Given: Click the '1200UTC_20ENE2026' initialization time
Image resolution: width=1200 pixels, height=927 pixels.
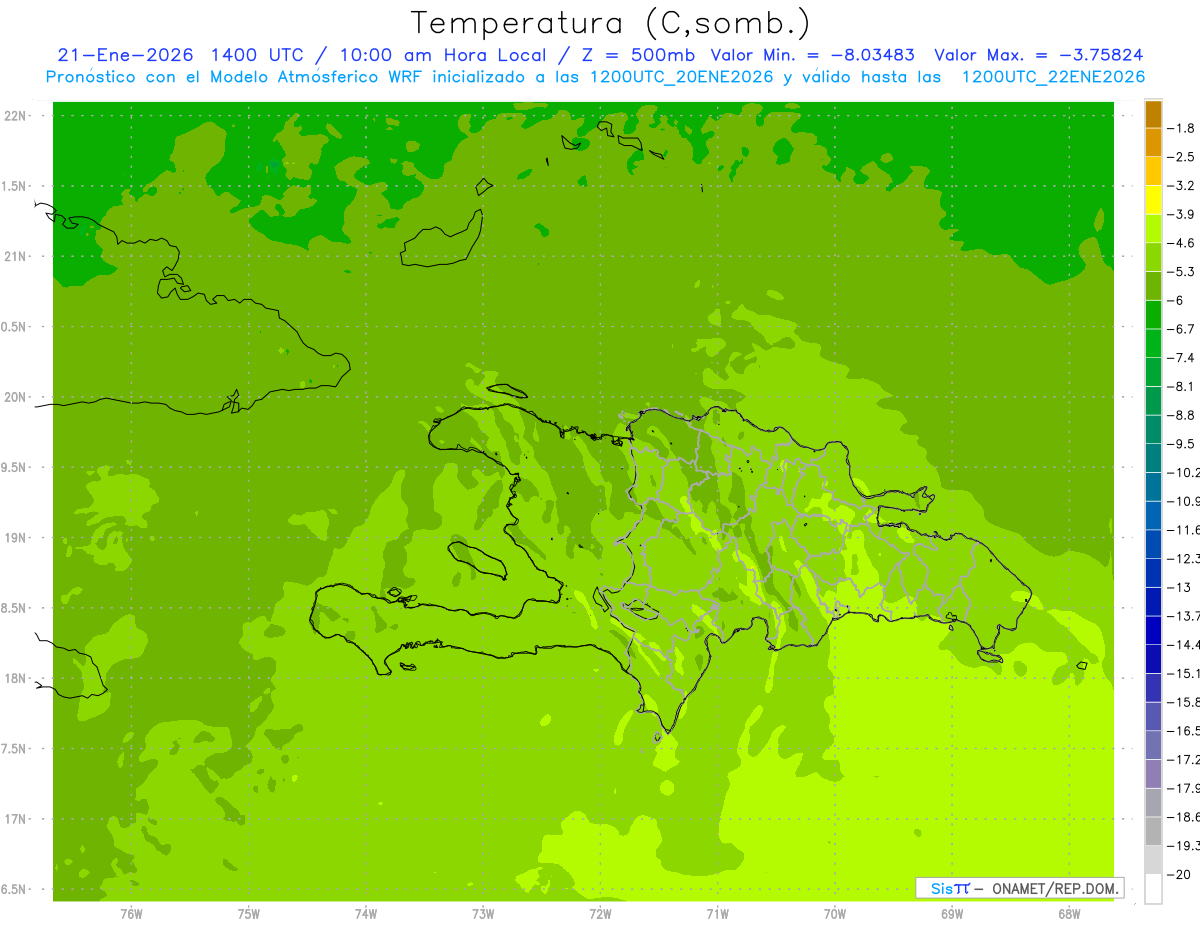Looking at the screenshot, I should pos(681,77).
